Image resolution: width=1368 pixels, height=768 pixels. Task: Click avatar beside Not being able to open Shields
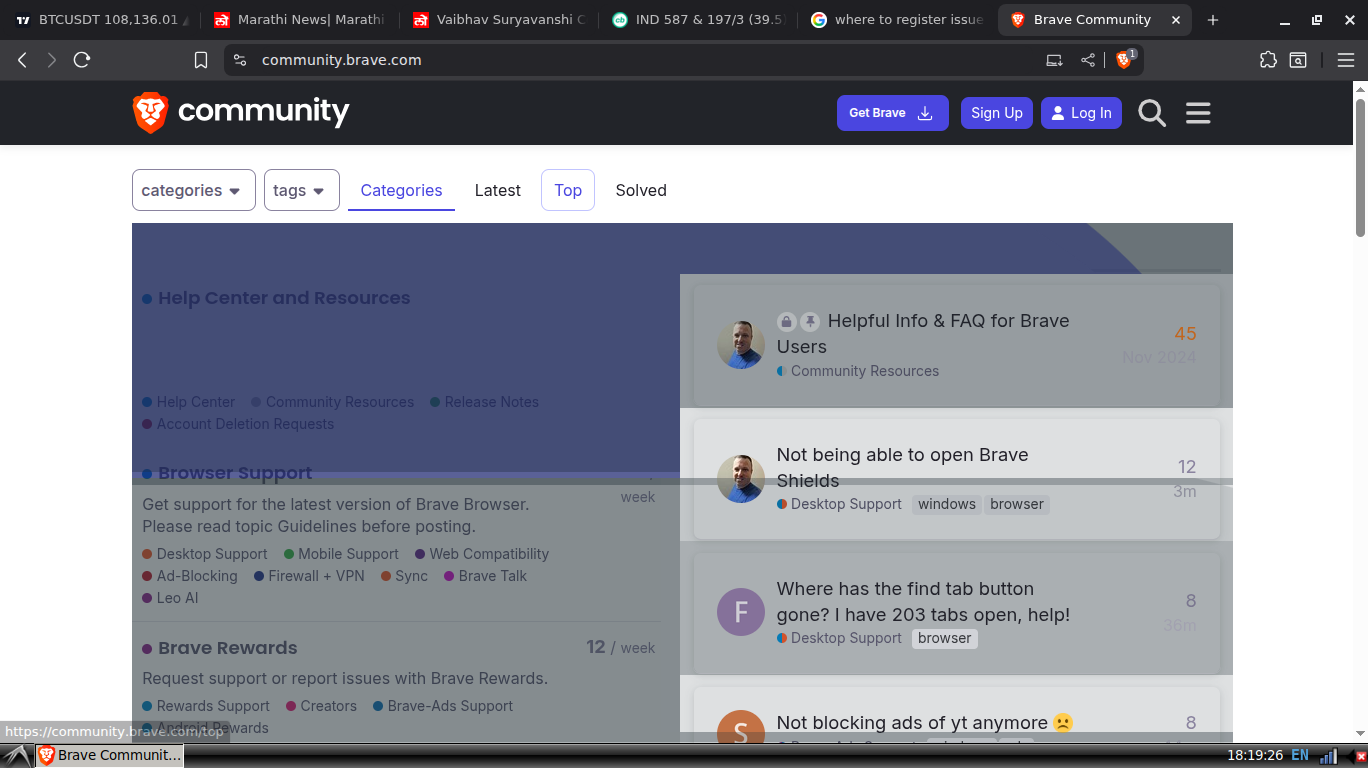click(x=741, y=479)
